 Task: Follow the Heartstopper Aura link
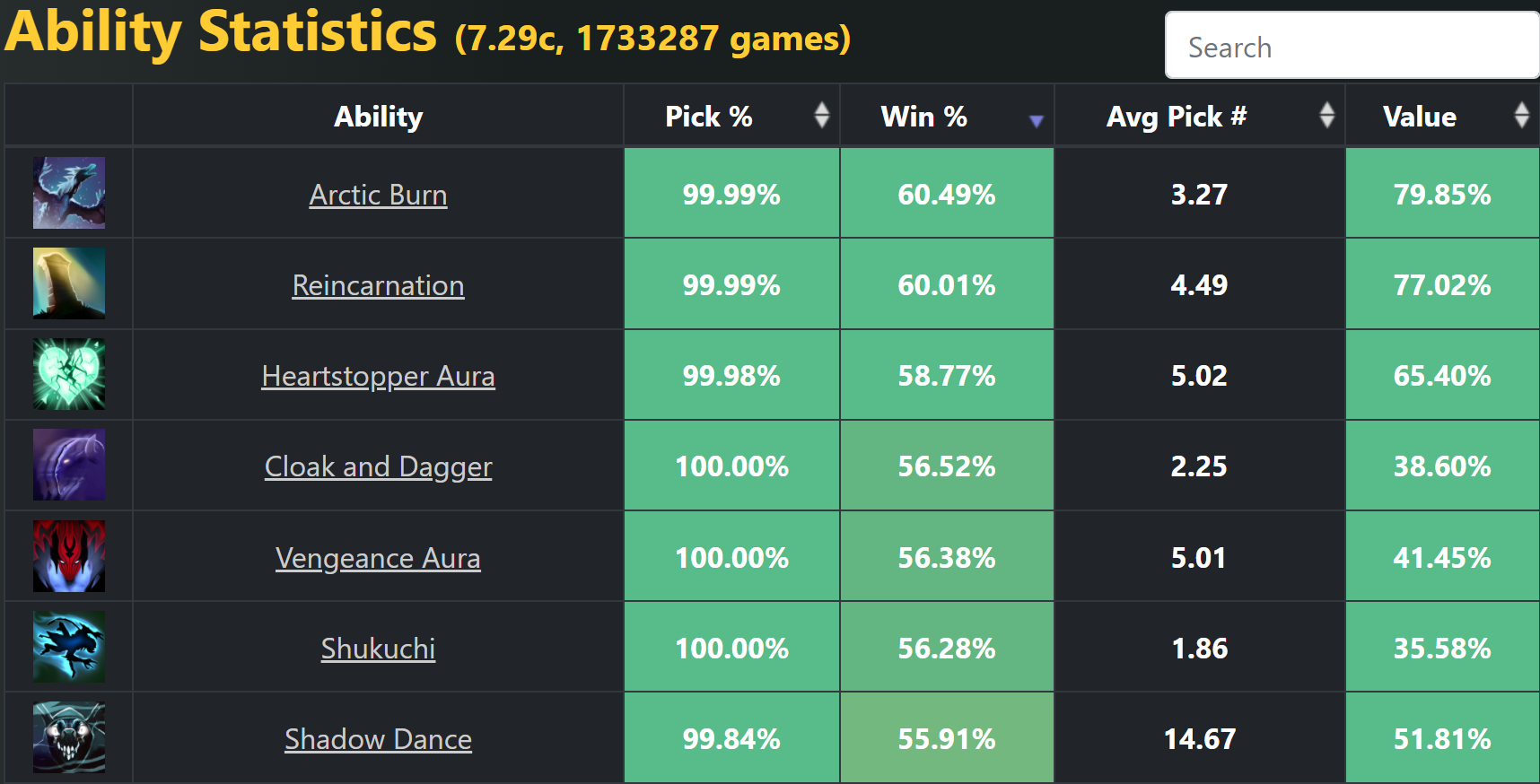click(378, 376)
